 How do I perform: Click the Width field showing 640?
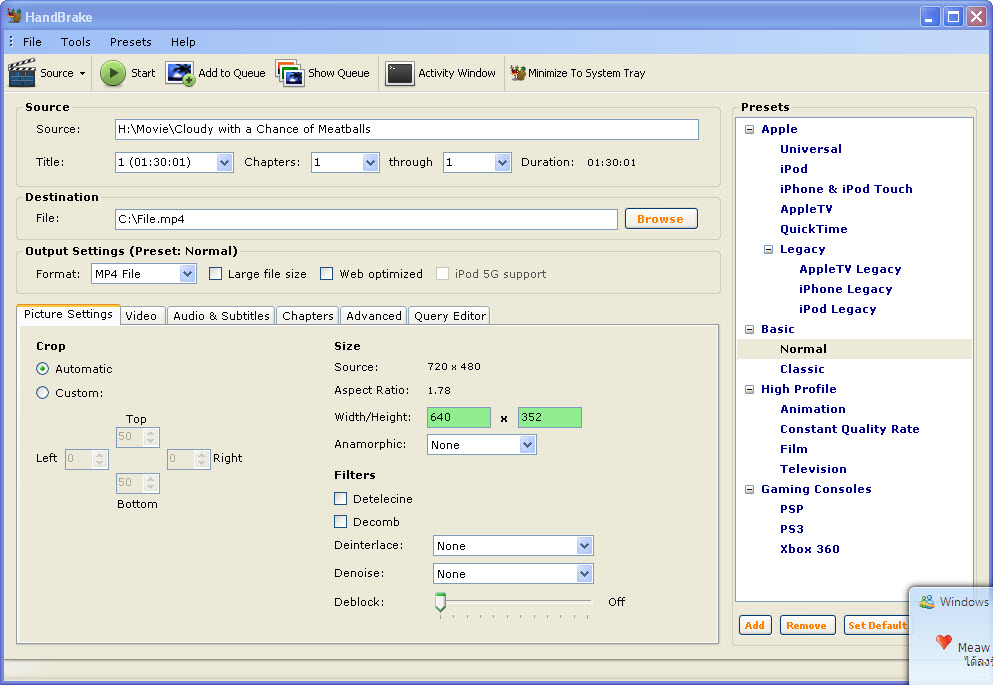pos(459,417)
